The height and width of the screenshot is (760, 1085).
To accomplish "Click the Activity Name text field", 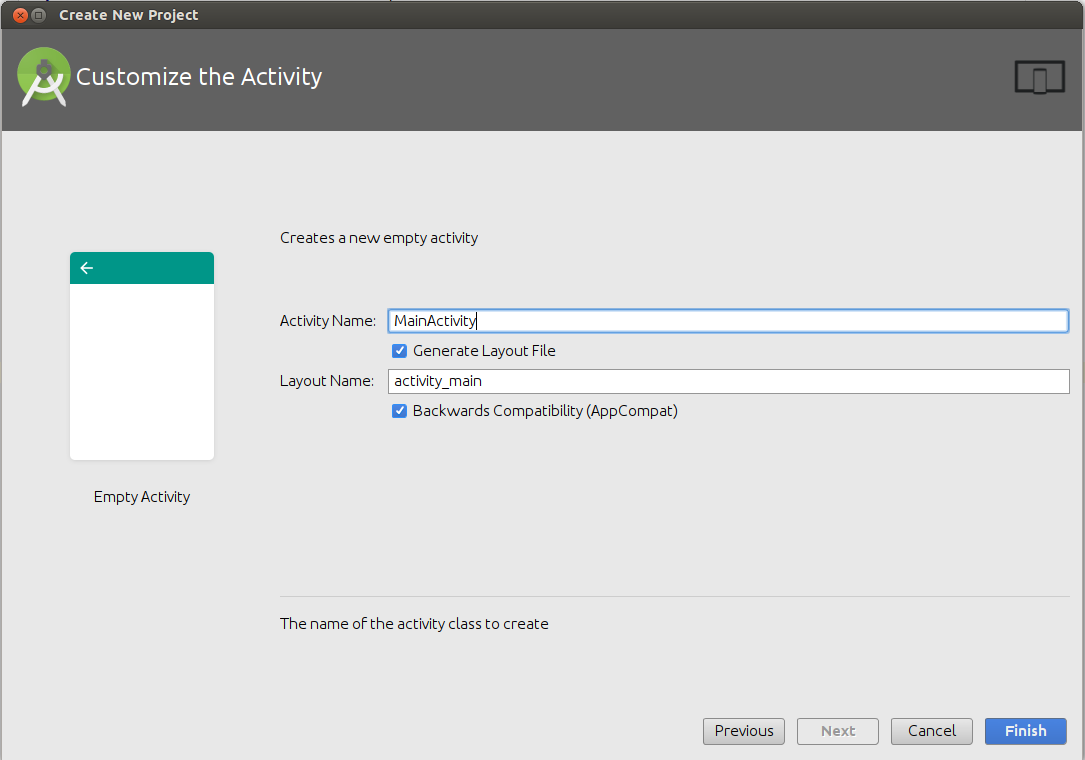I will (x=728, y=321).
